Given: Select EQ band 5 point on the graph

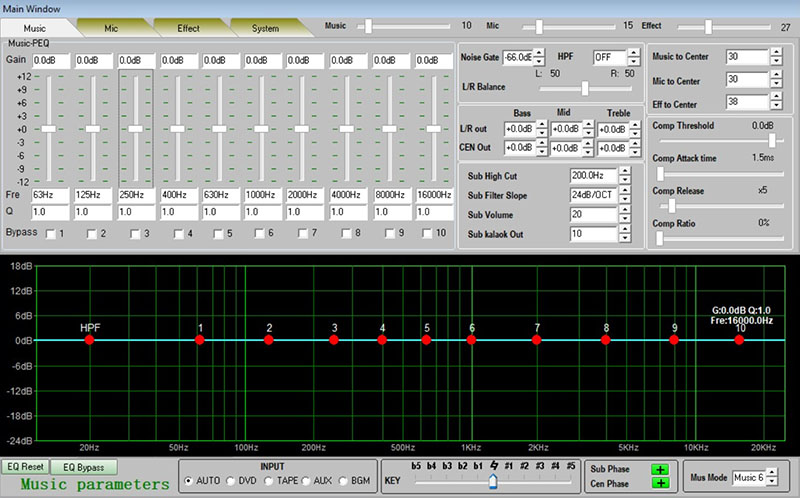Looking at the screenshot, I should 426,340.
